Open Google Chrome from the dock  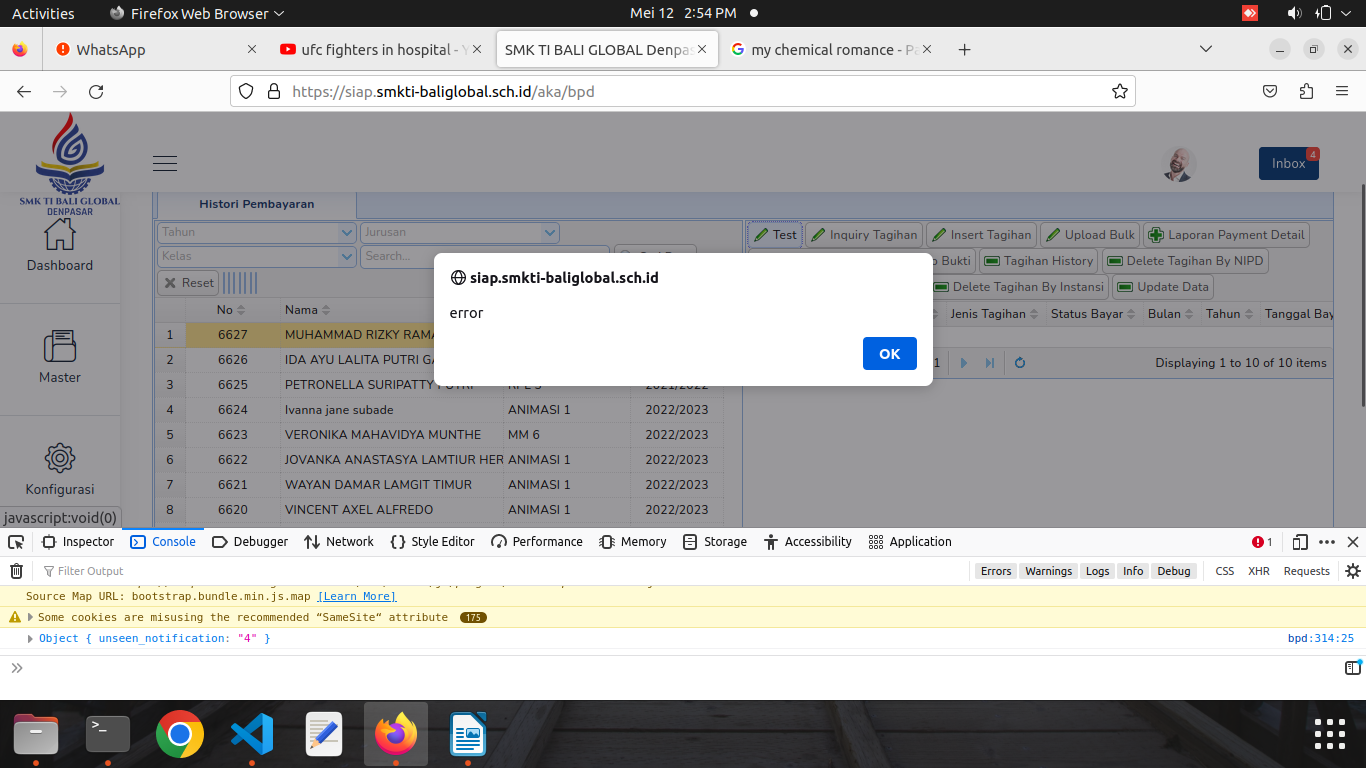(x=180, y=735)
